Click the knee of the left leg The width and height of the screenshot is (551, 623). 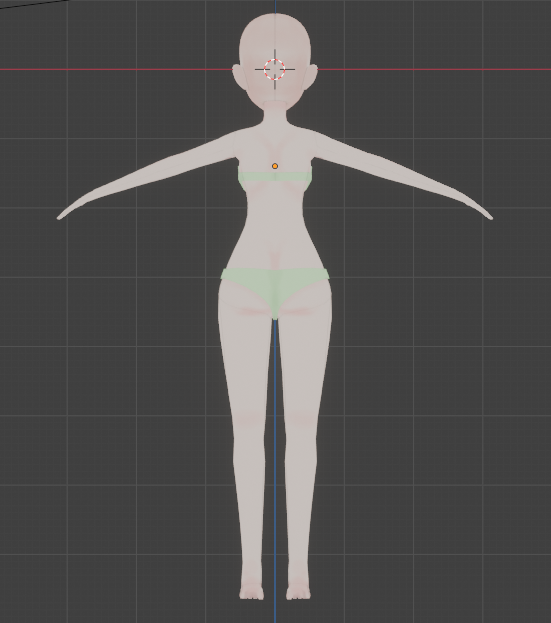(249, 419)
